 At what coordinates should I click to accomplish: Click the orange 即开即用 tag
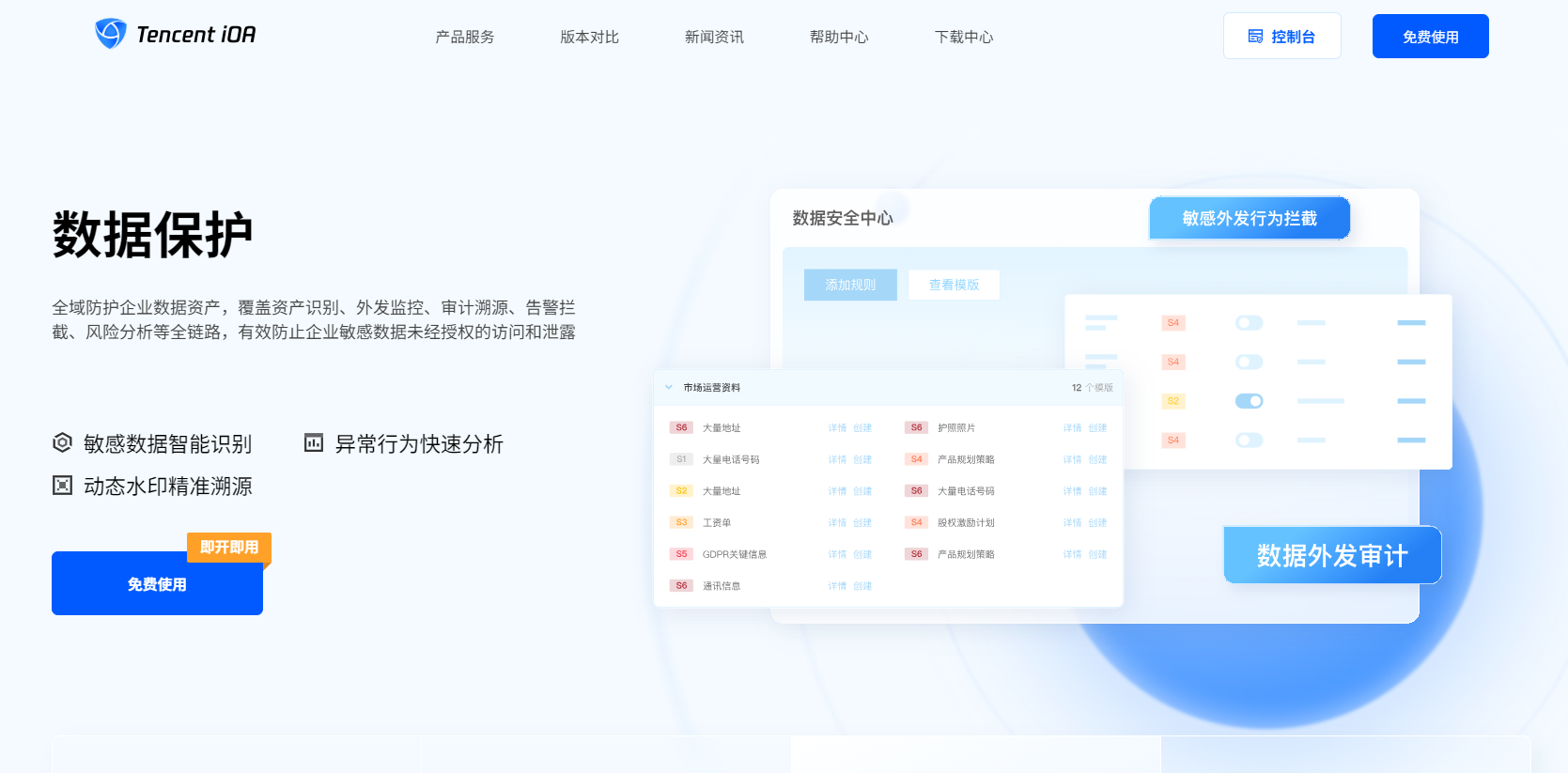pos(229,548)
